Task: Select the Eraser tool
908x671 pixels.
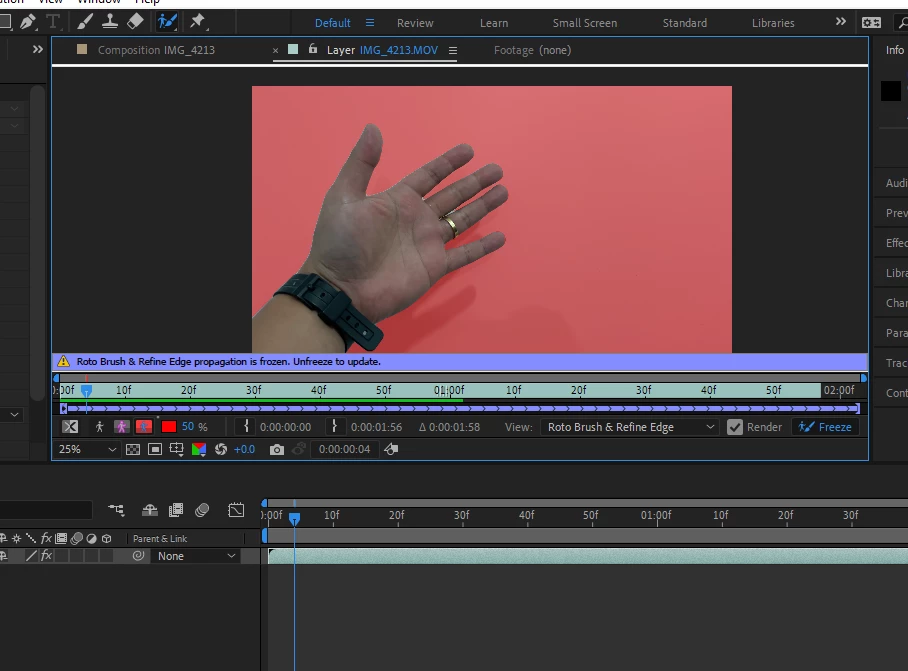Action: [x=135, y=22]
